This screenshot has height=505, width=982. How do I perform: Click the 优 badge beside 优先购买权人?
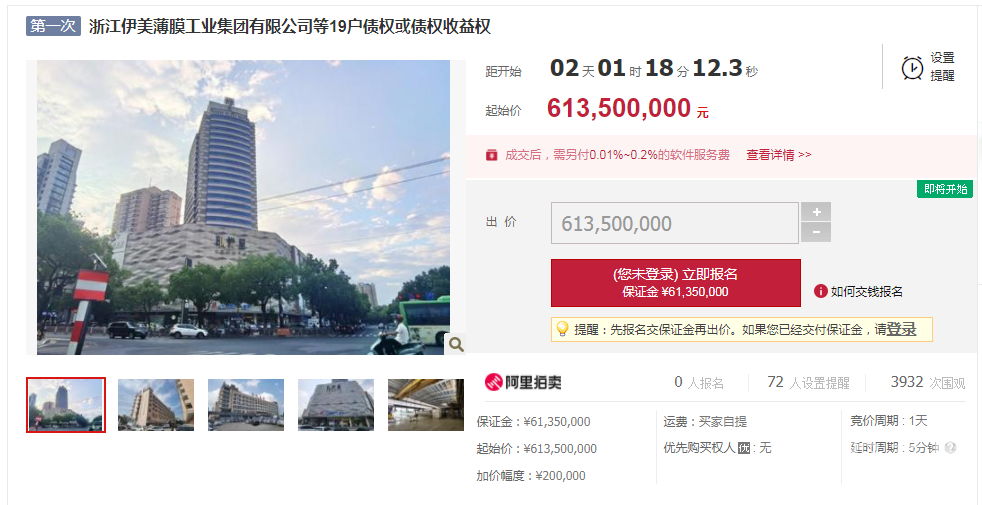coord(743,448)
